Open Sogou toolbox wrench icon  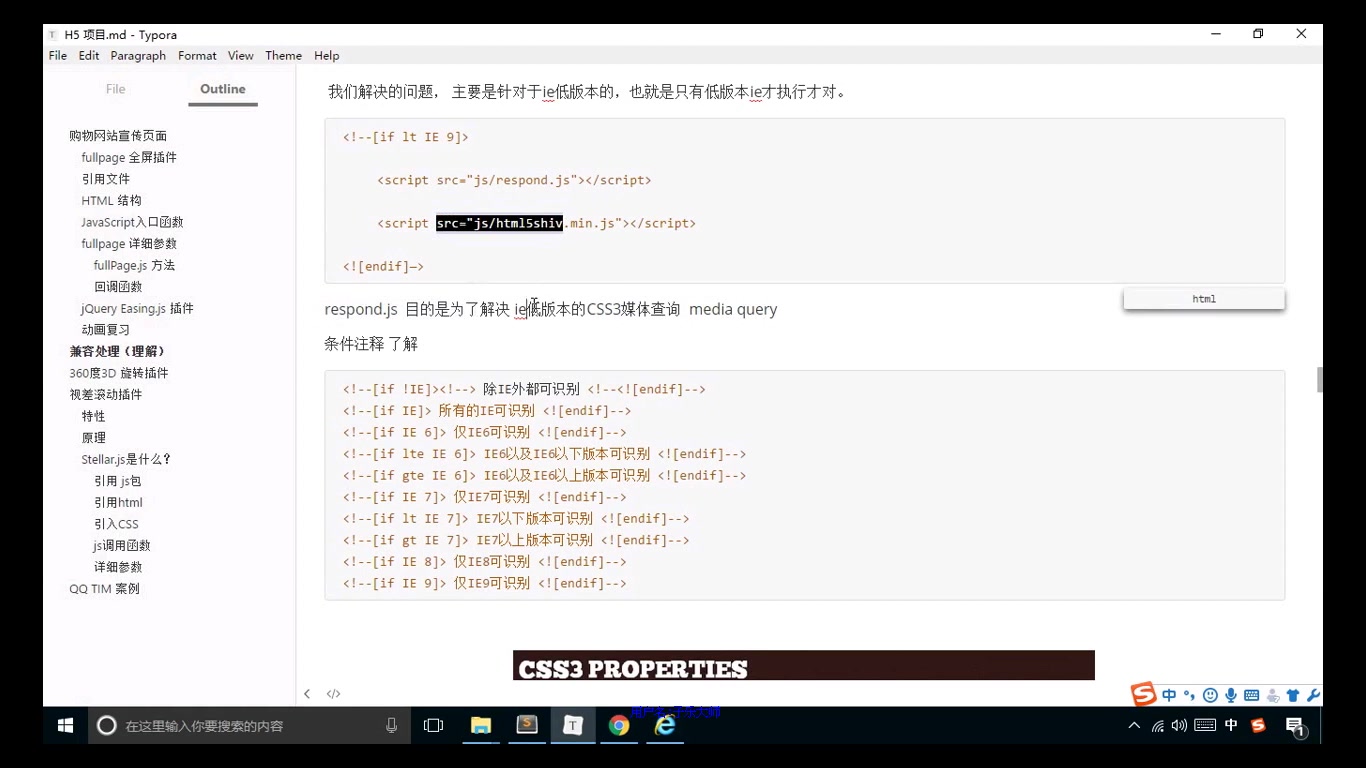[1313, 695]
